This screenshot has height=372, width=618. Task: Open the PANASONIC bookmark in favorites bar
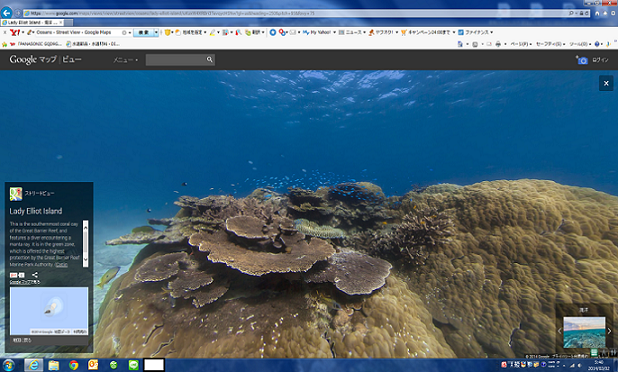pos(36,44)
